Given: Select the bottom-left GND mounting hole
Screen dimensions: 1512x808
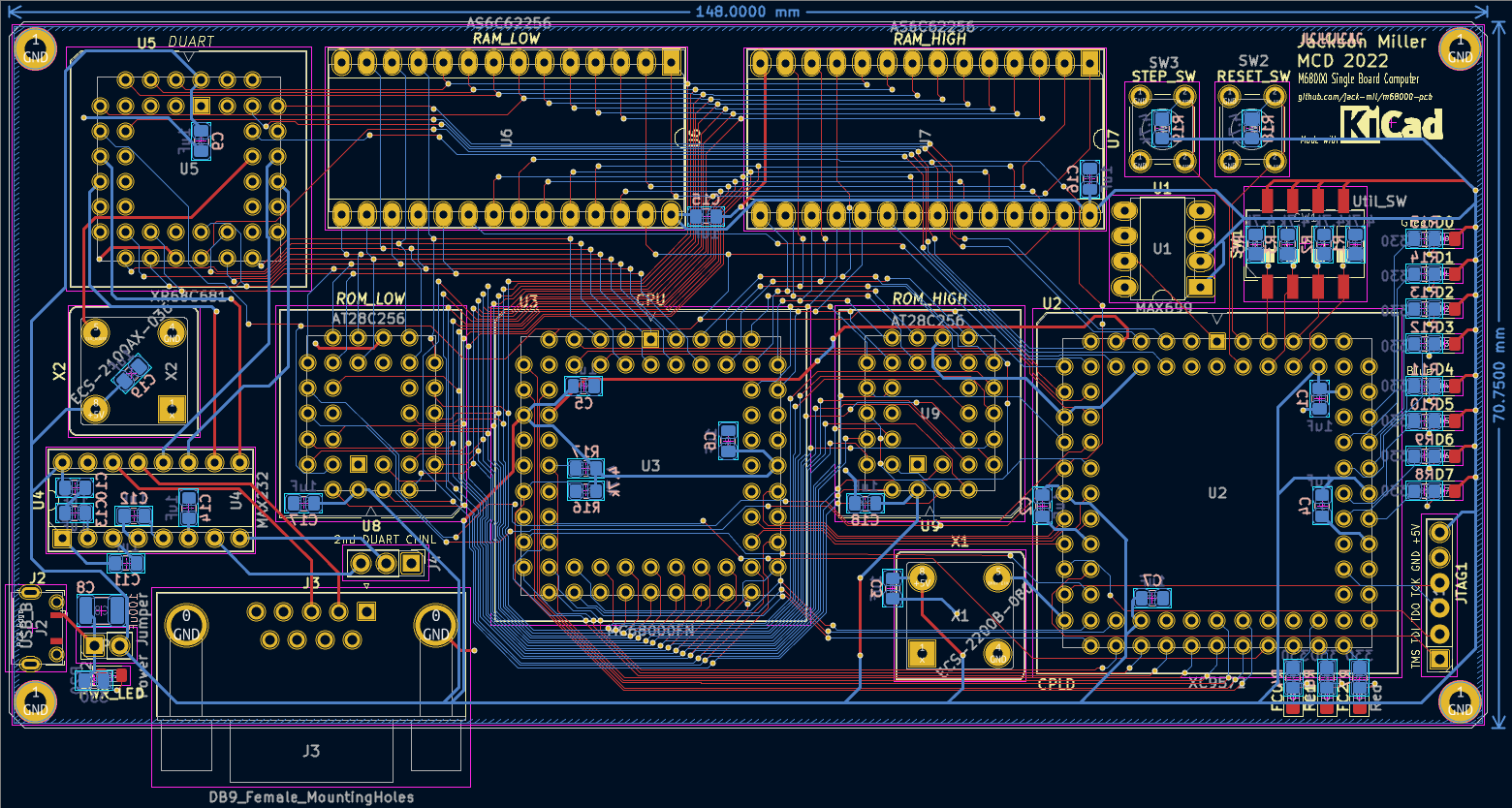Looking at the screenshot, I should [35, 701].
